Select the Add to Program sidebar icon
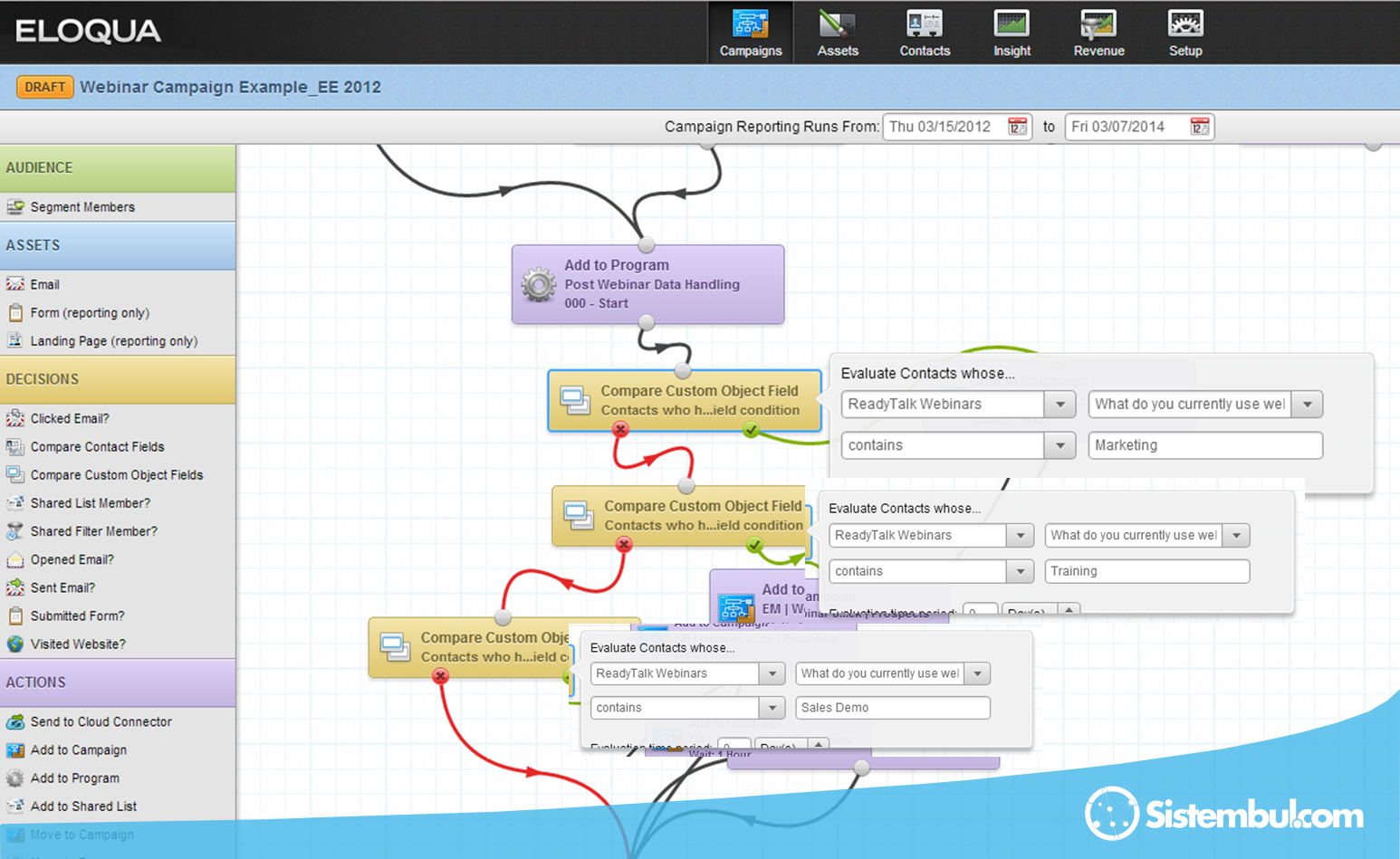Image resolution: width=1400 pixels, height=859 pixels. click(15, 778)
